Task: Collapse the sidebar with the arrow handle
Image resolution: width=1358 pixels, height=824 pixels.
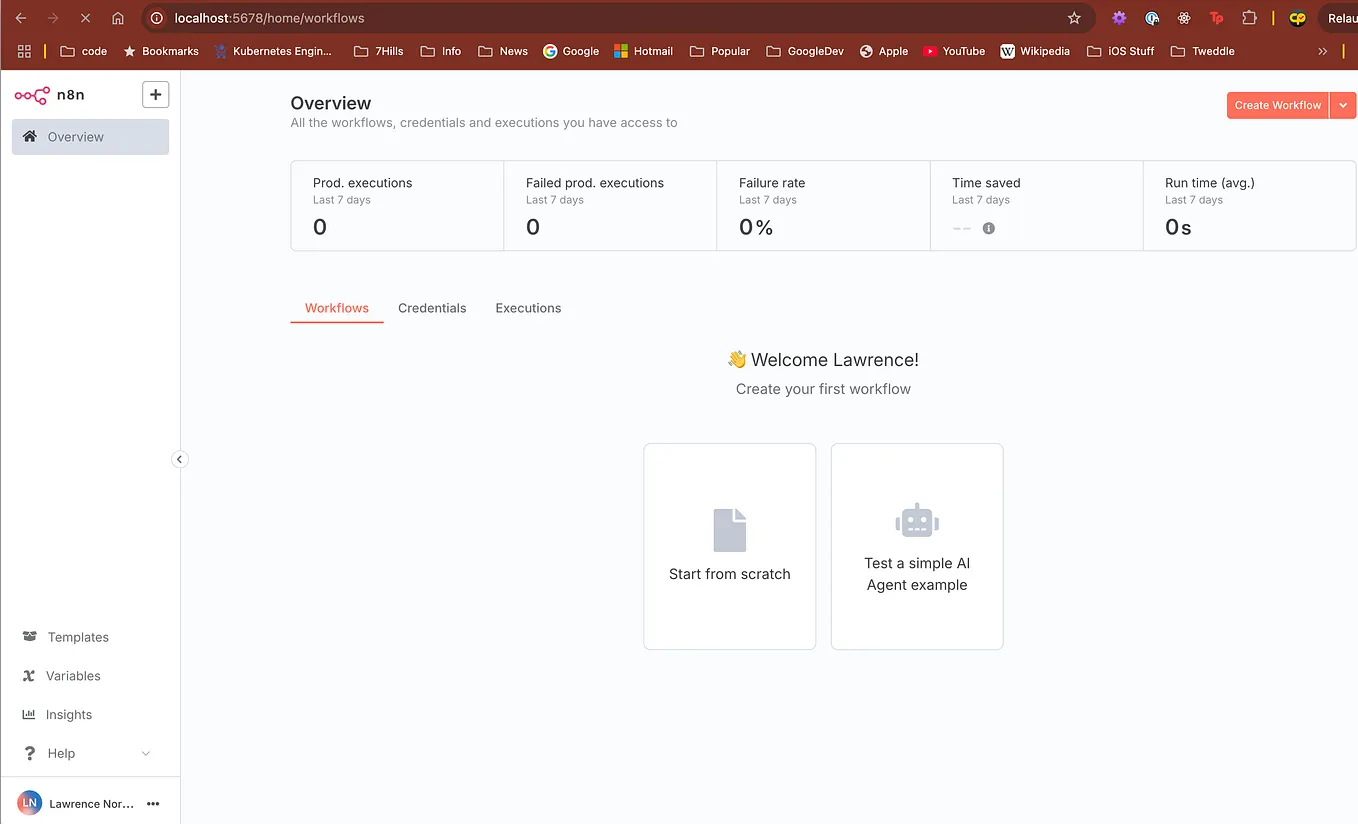Action: click(180, 459)
